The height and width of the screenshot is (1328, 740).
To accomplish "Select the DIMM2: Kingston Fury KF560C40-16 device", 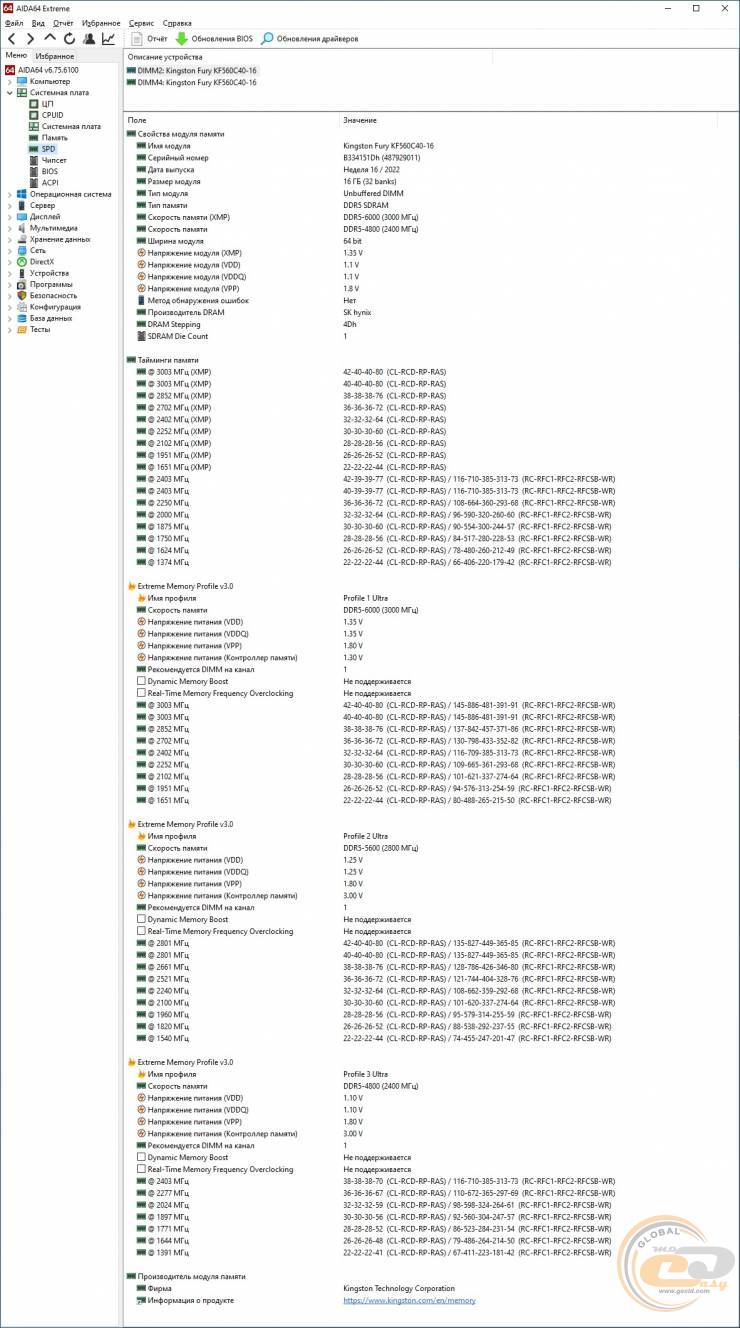I will tap(192, 71).
